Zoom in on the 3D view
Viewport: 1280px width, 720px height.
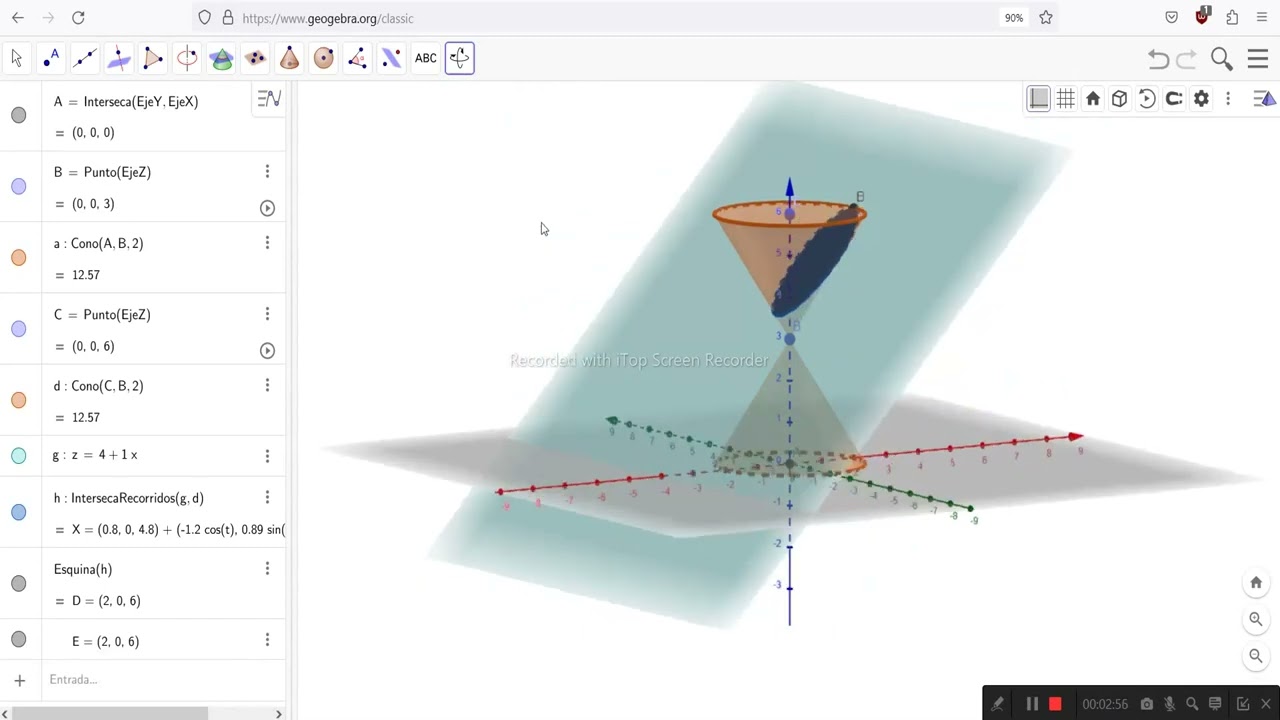pos(1256,619)
